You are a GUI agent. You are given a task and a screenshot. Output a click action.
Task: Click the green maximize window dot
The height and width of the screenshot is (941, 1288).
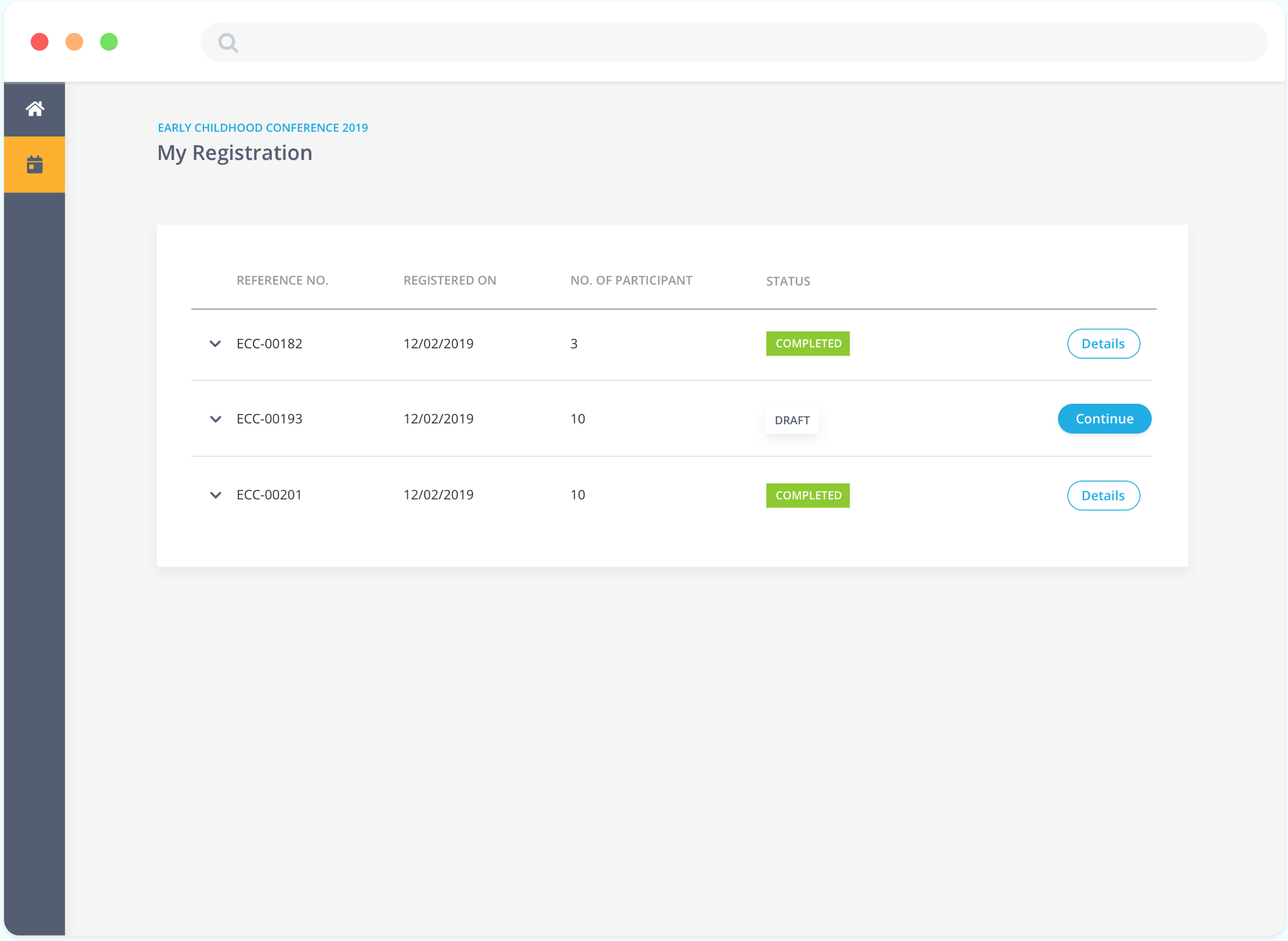(109, 42)
